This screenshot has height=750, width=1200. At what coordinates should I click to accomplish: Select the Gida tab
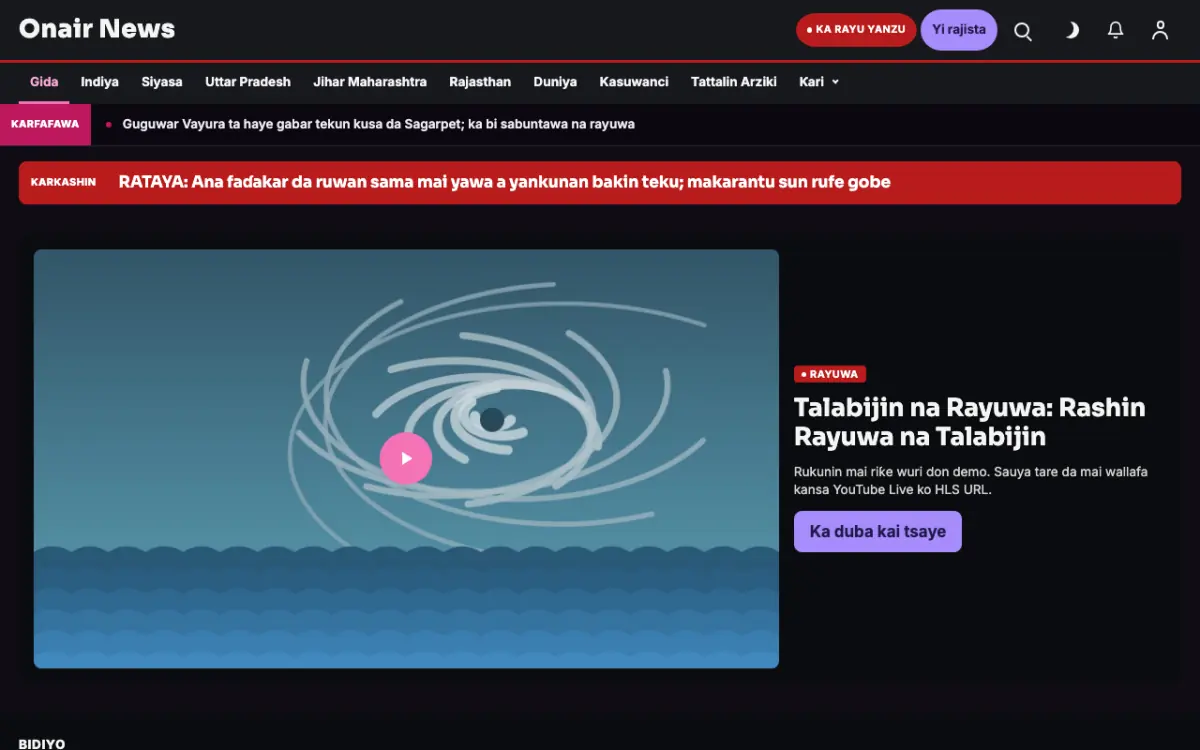[x=44, y=82]
